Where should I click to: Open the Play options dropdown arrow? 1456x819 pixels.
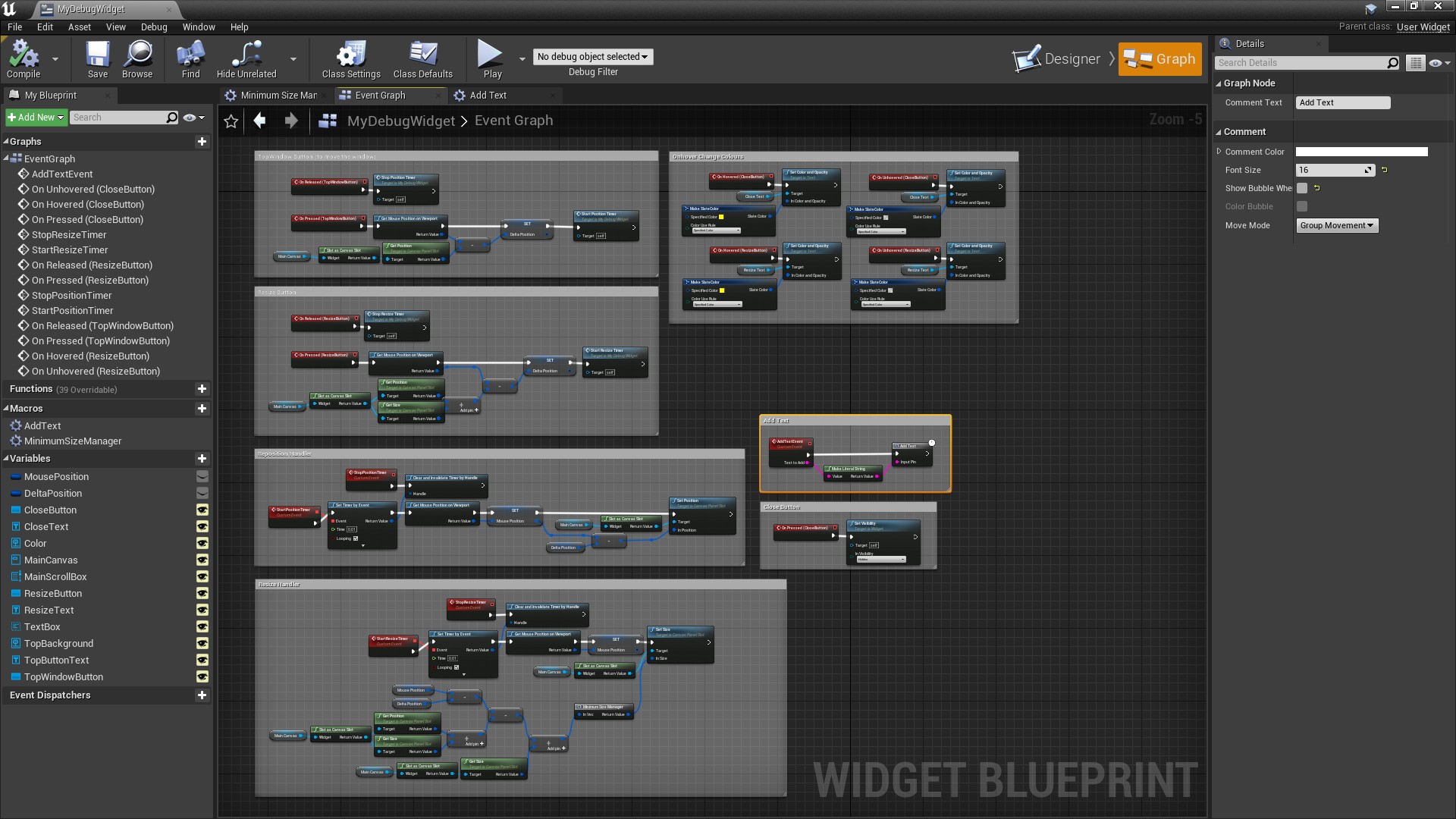(522, 58)
